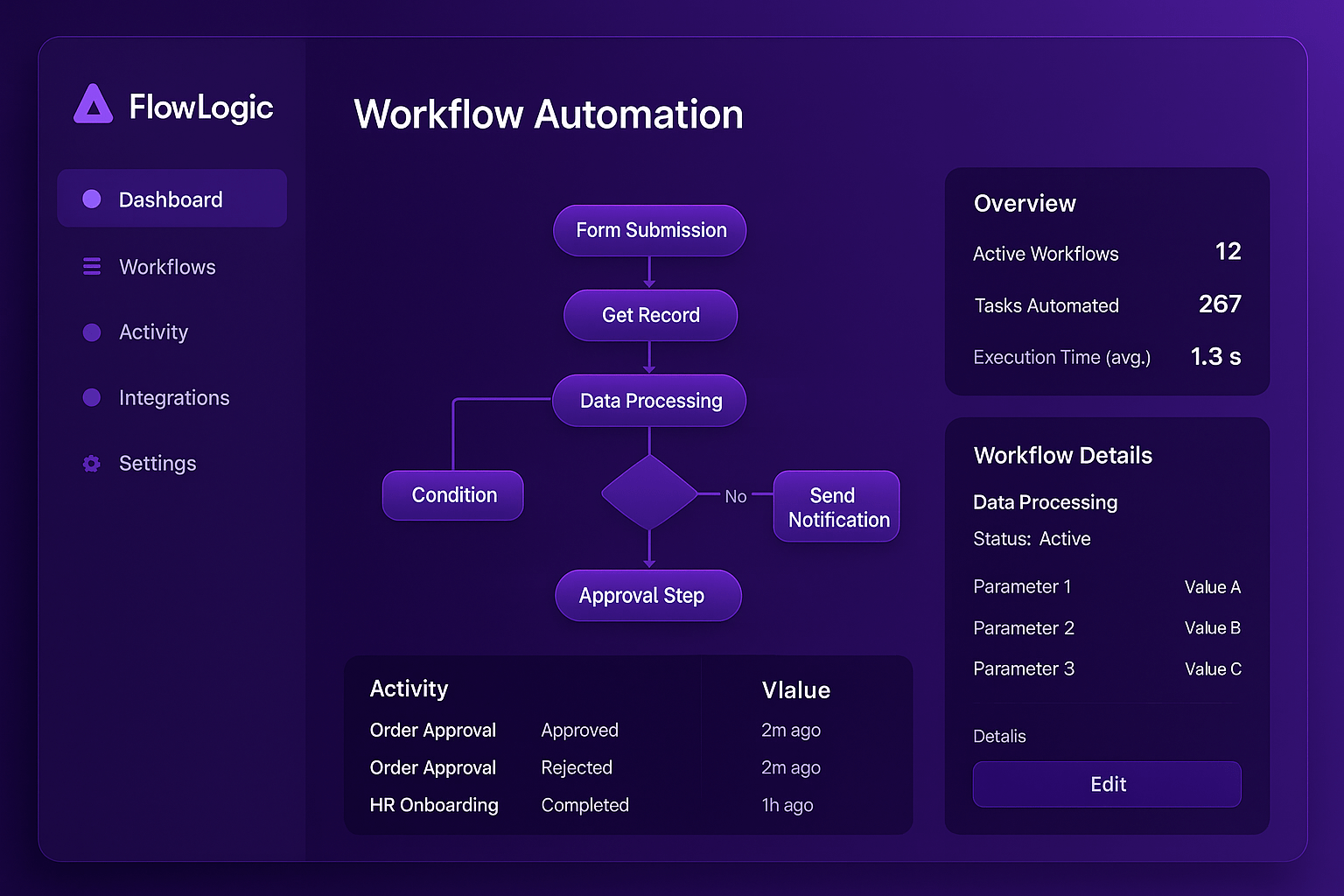Image resolution: width=1344 pixels, height=896 pixels.
Task: Select the diamond decision node
Action: (649, 493)
